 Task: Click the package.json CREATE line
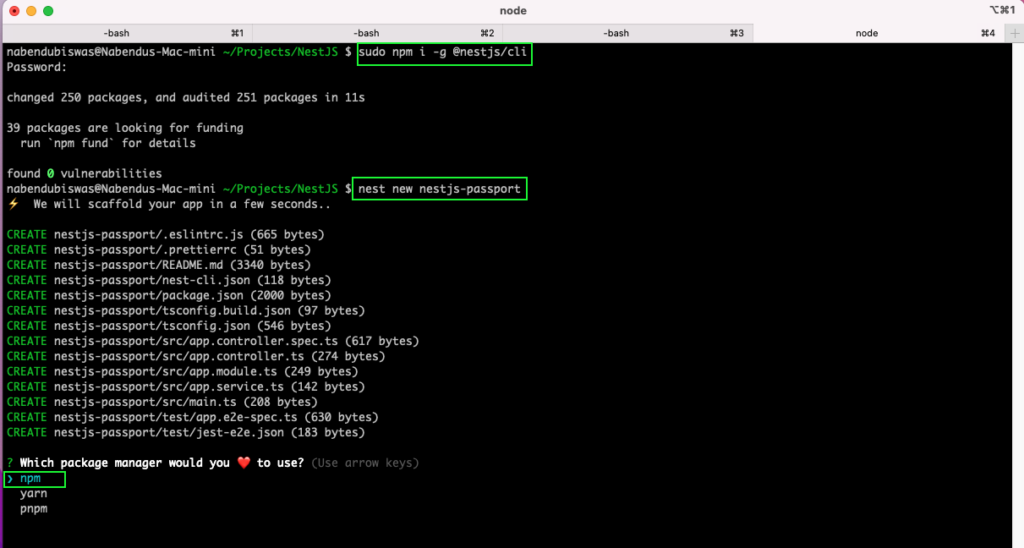(x=168, y=295)
